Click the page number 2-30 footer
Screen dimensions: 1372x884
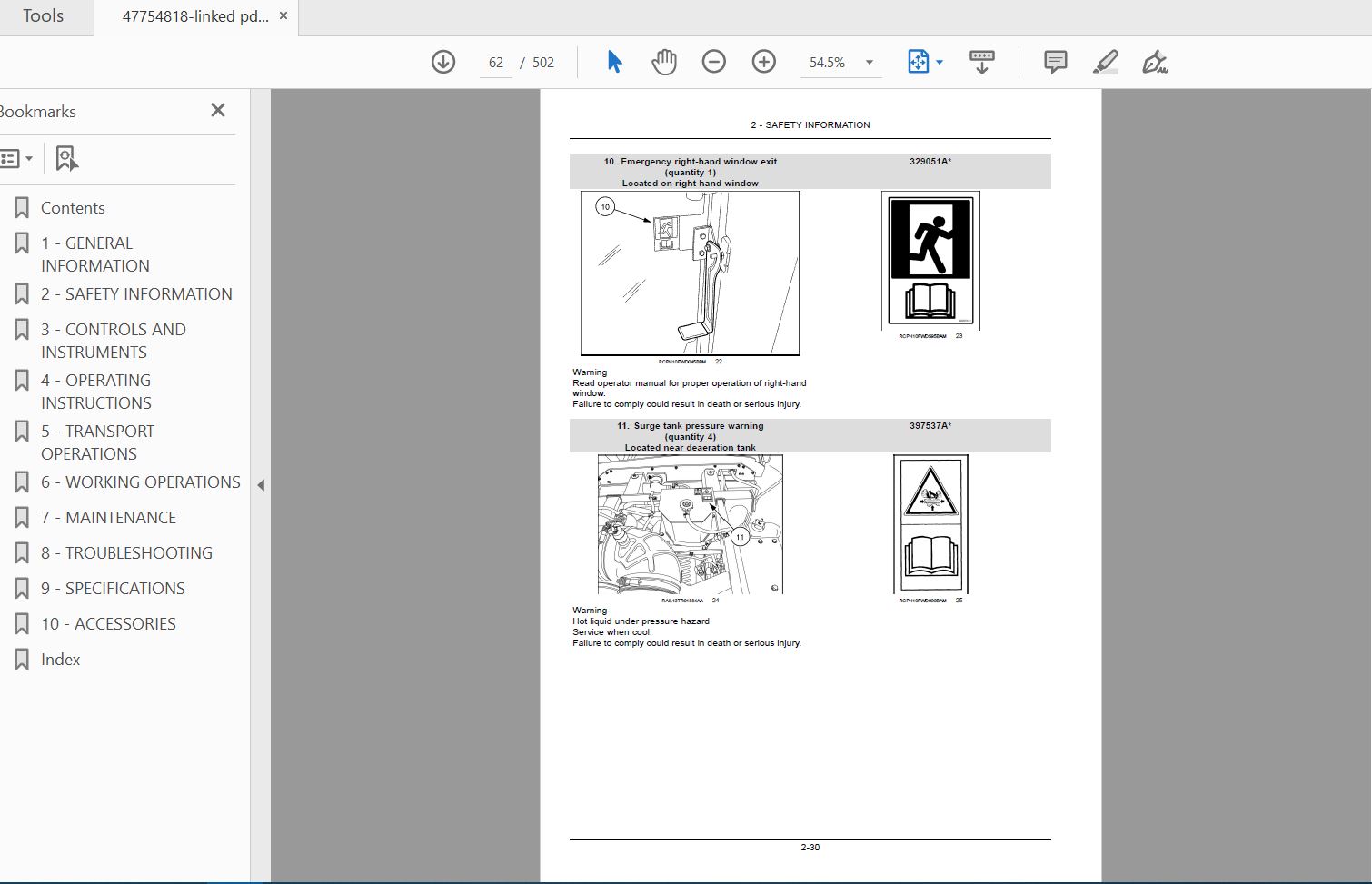coord(810,848)
